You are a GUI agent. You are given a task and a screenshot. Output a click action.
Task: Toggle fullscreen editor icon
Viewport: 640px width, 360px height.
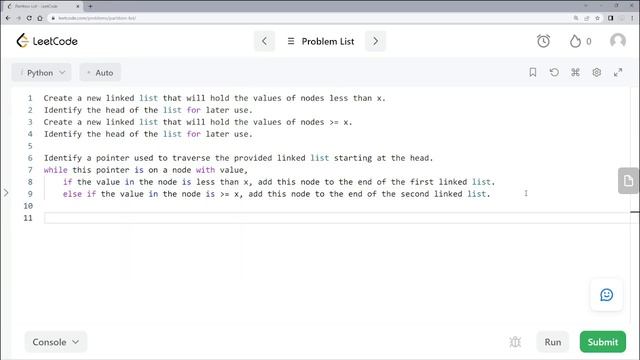coord(618,72)
